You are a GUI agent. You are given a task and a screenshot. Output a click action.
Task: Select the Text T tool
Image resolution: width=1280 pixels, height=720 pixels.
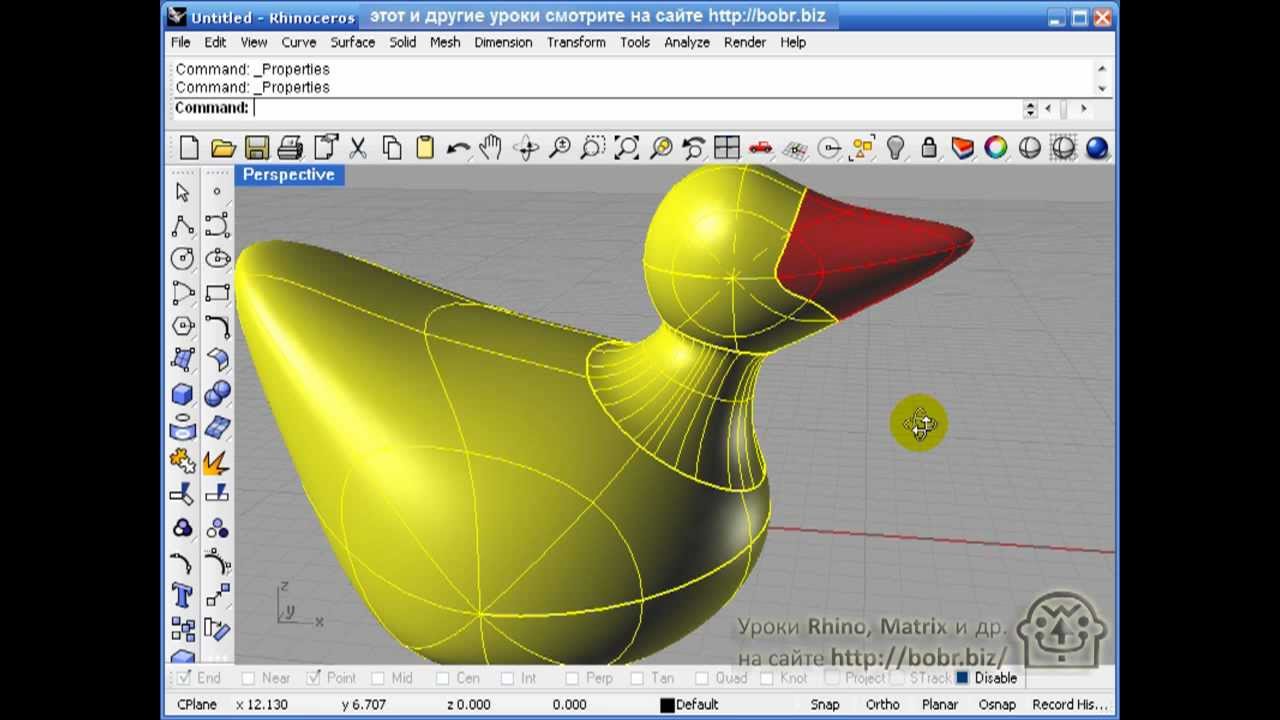[x=182, y=596]
